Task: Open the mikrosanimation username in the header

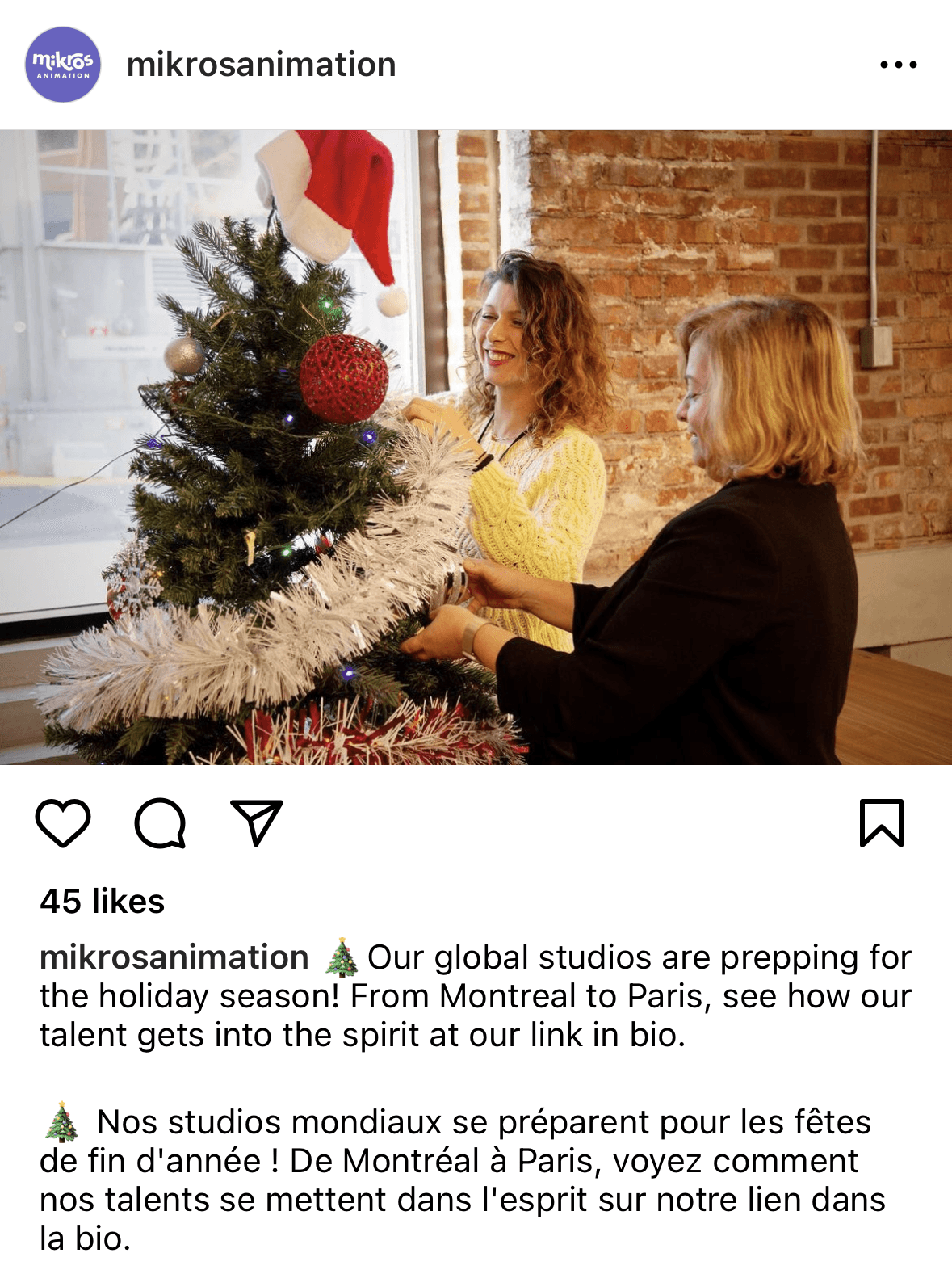Action: [x=262, y=65]
